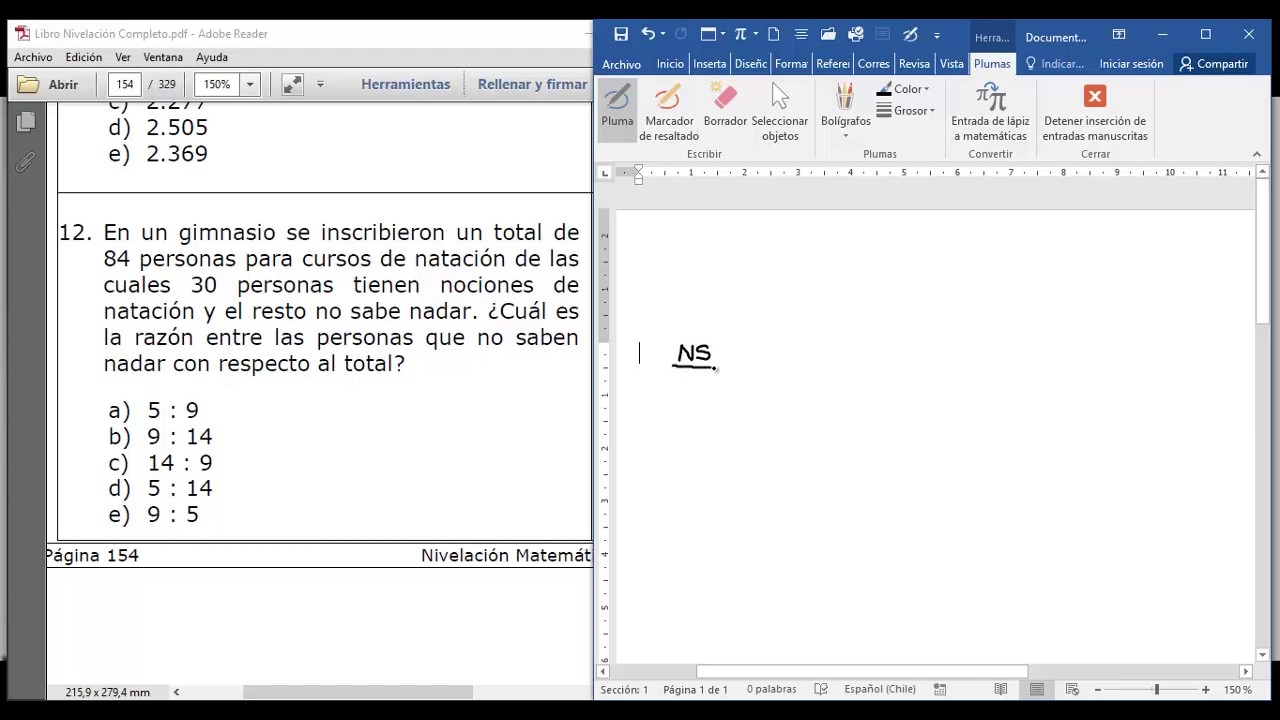The height and width of the screenshot is (720, 1280).
Task: Switch to Web Layout view
Action: [x=1072, y=689]
